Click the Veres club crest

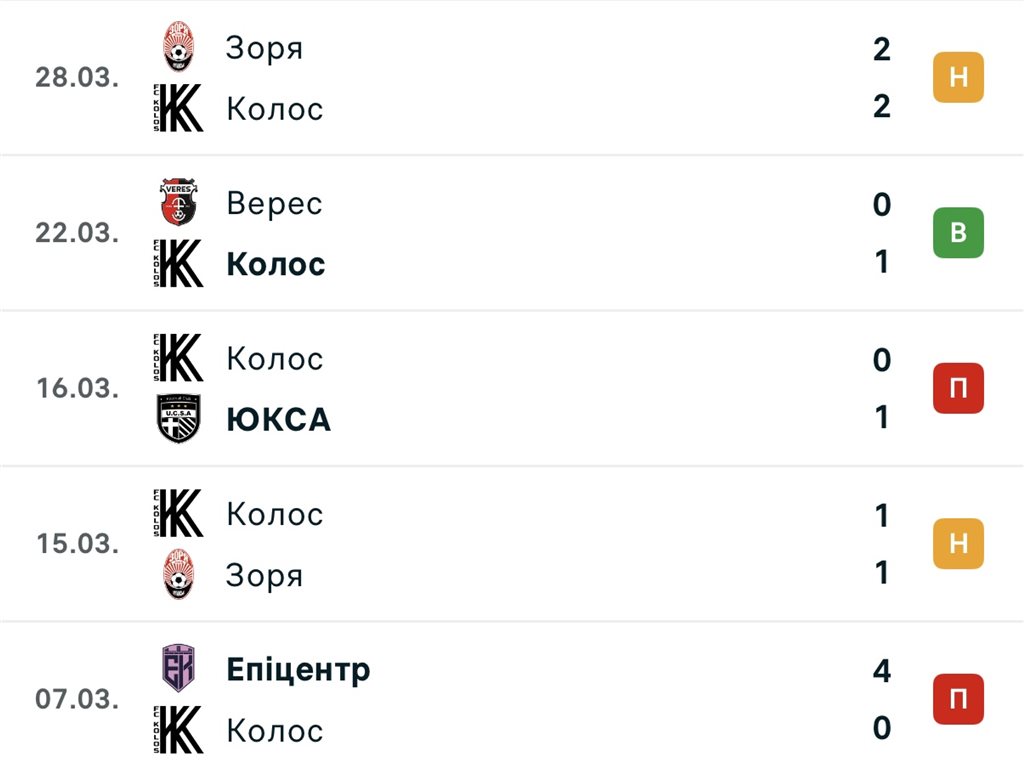click(x=180, y=203)
